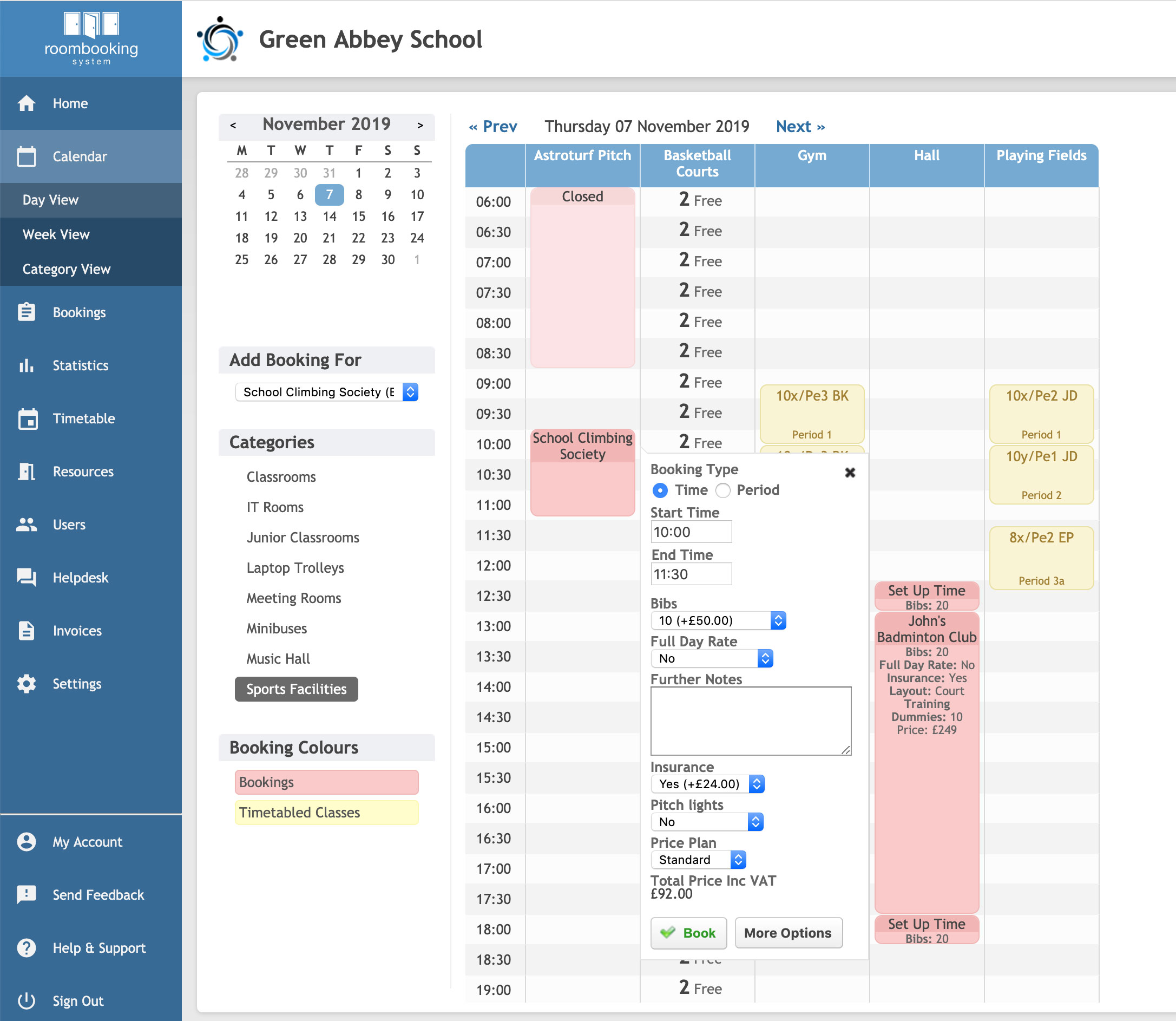Screen dimensions: 1176x1021
Task: Close the booking popup with X
Action: (x=850, y=472)
